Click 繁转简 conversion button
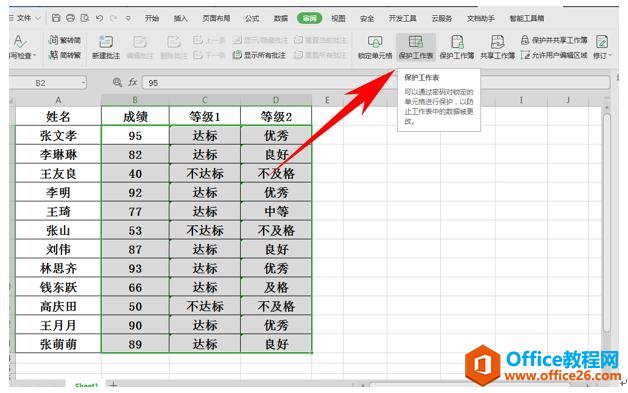Image resolution: width=628 pixels, height=393 pixels. pyautogui.click(x=65, y=40)
